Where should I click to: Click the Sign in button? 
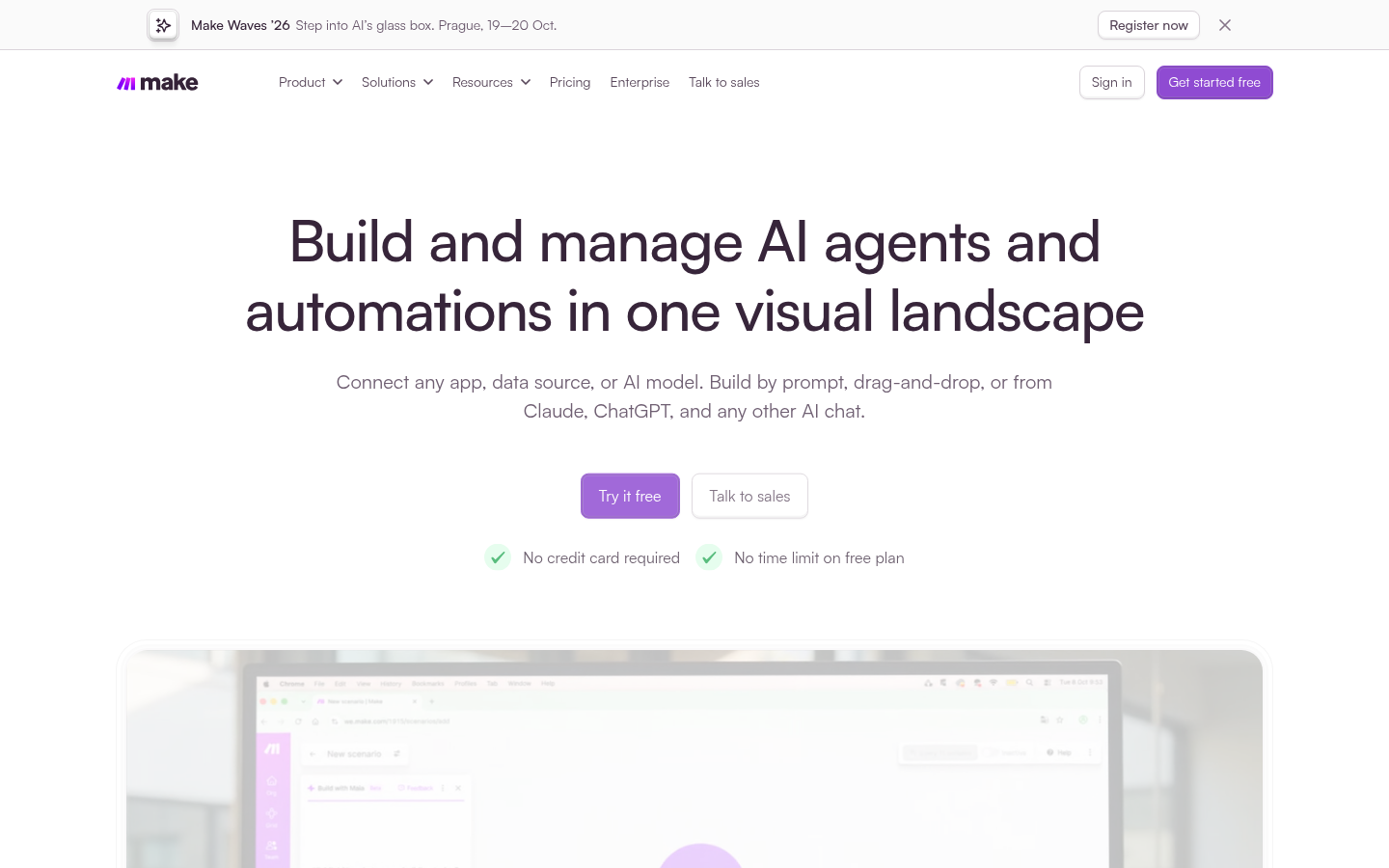click(x=1112, y=83)
